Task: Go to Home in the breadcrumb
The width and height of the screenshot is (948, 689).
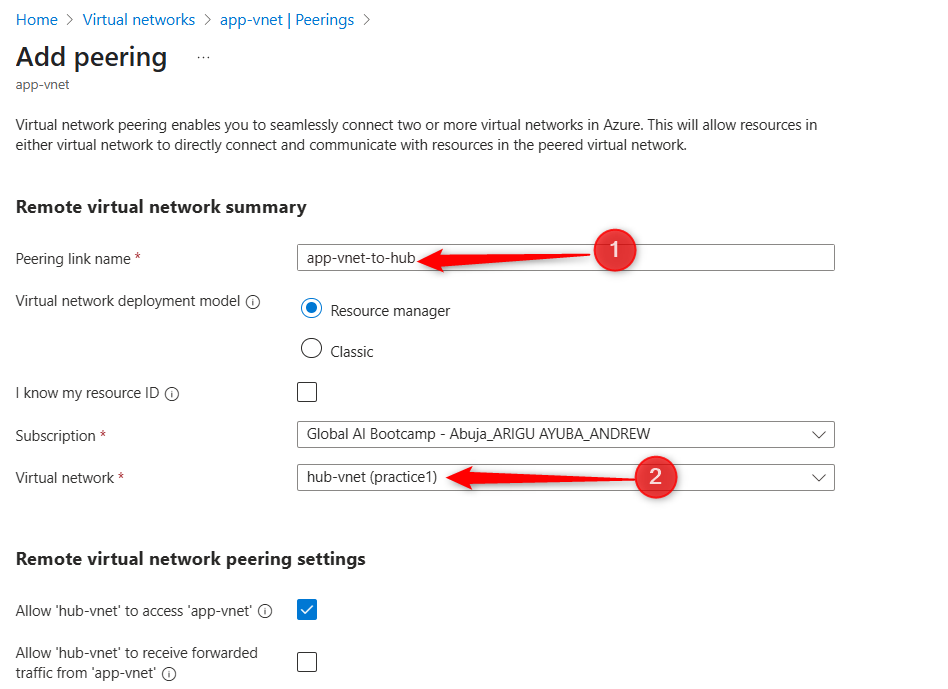Action: point(37,20)
